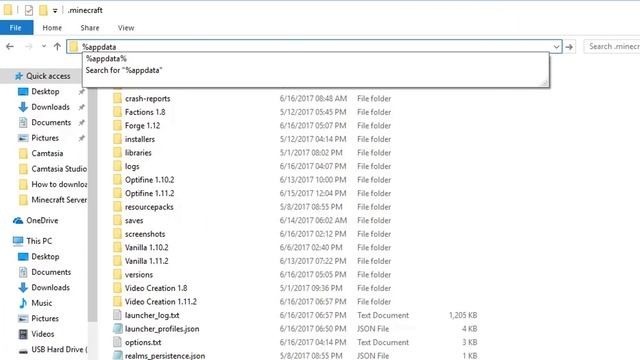Viewport: 640px width, 360px height.
Task: Click Desktop icon under This PC
Action: pos(23,256)
